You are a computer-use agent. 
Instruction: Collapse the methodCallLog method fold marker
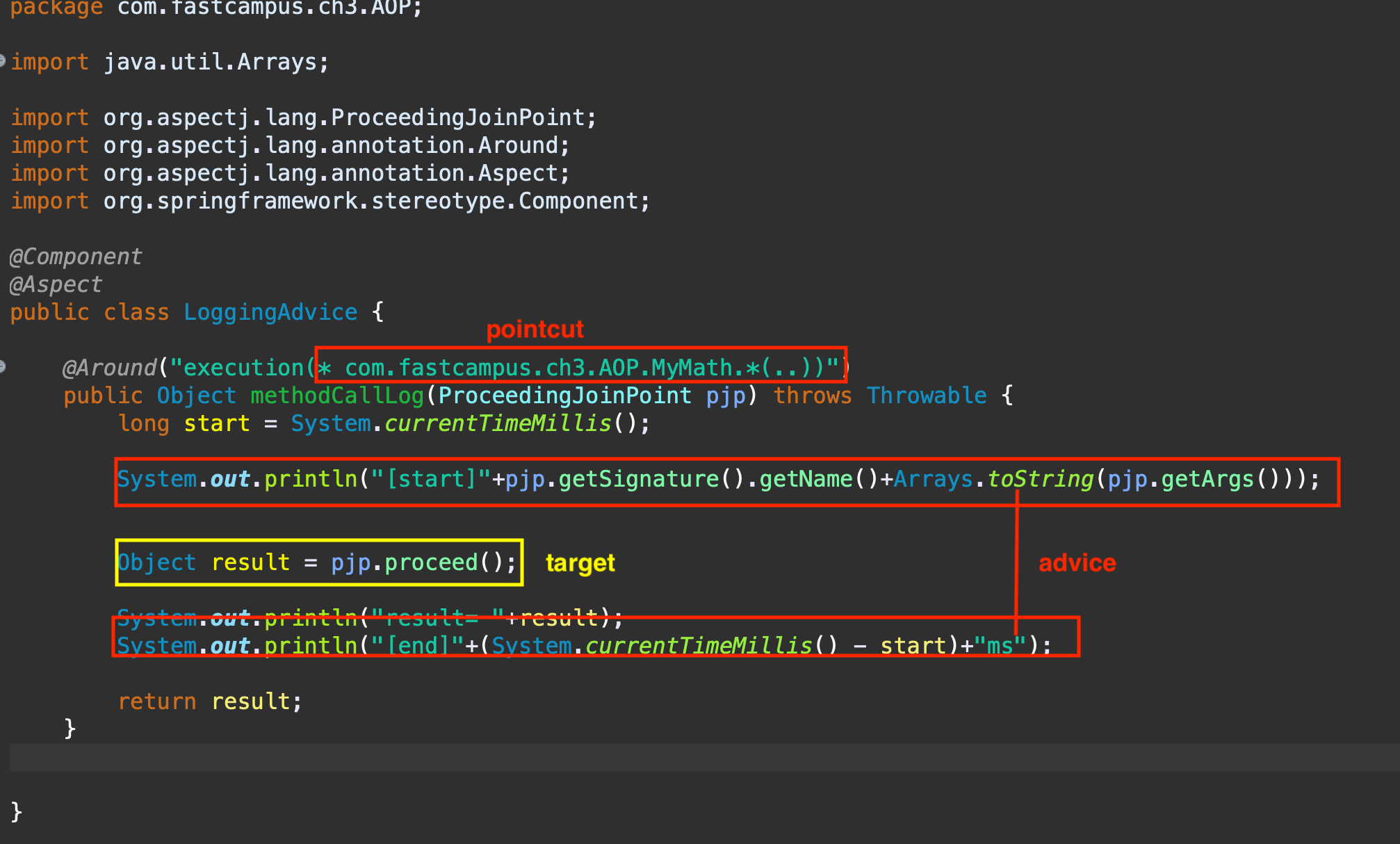point(3,366)
